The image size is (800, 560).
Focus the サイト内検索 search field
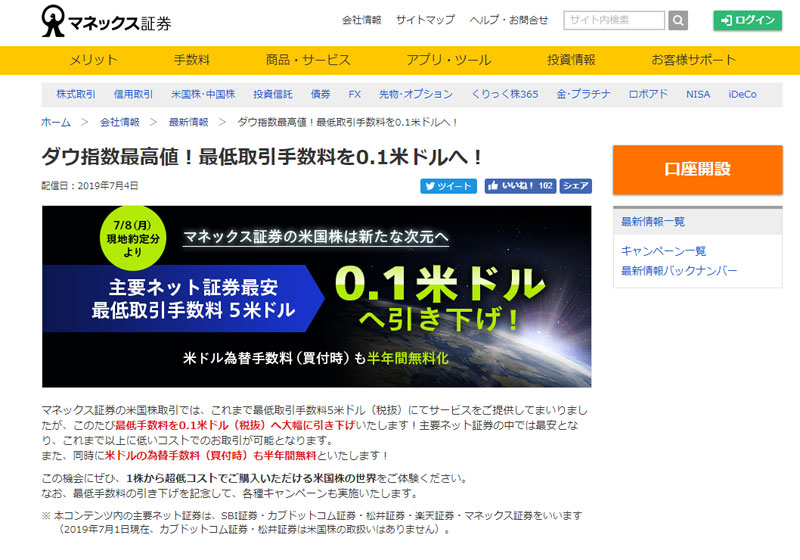coord(614,20)
